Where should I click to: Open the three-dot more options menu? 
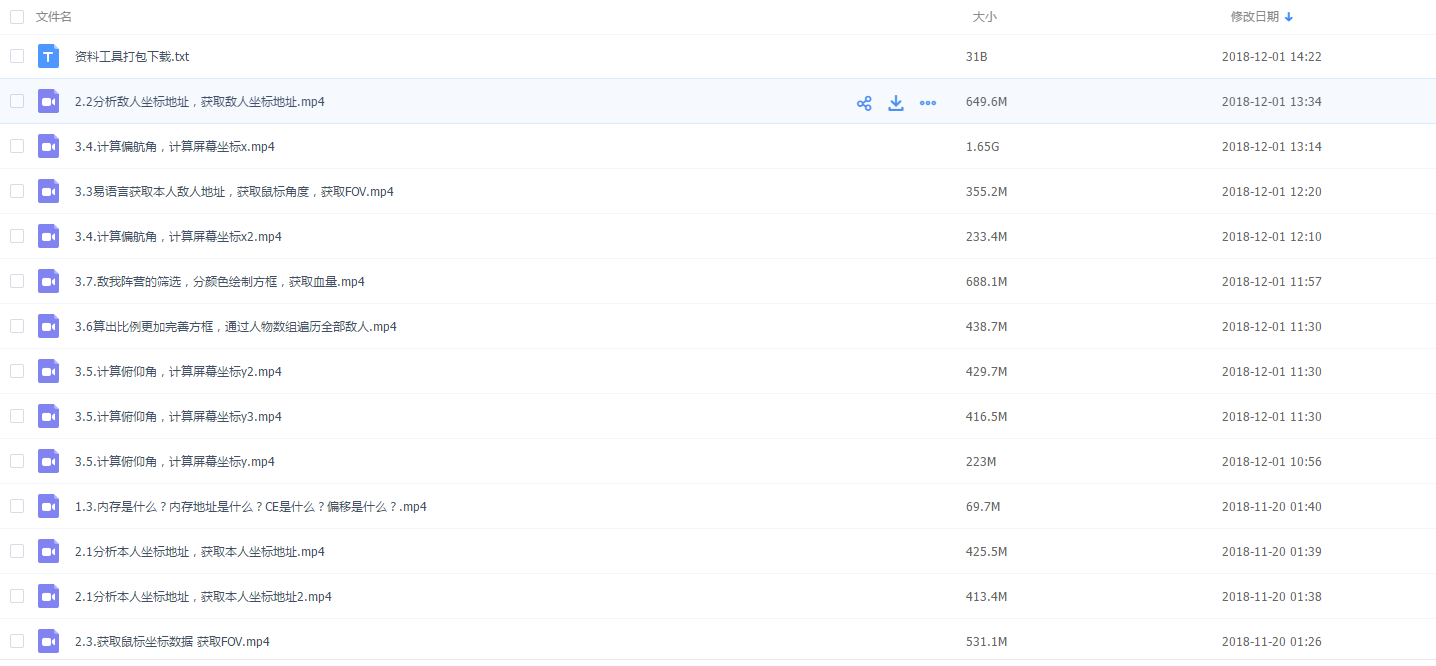pyautogui.click(x=928, y=103)
